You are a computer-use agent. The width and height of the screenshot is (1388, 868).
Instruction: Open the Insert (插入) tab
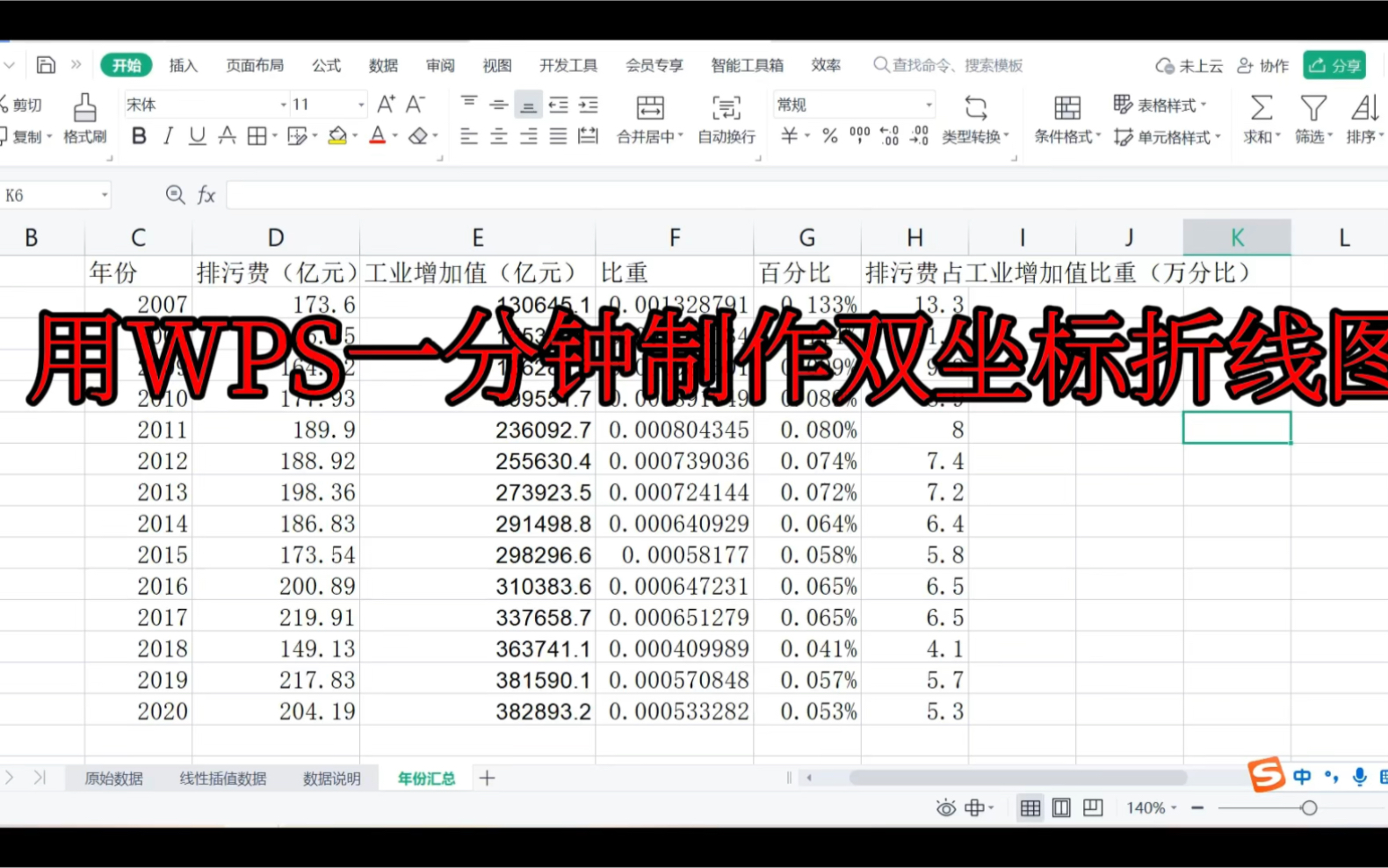tap(184, 65)
